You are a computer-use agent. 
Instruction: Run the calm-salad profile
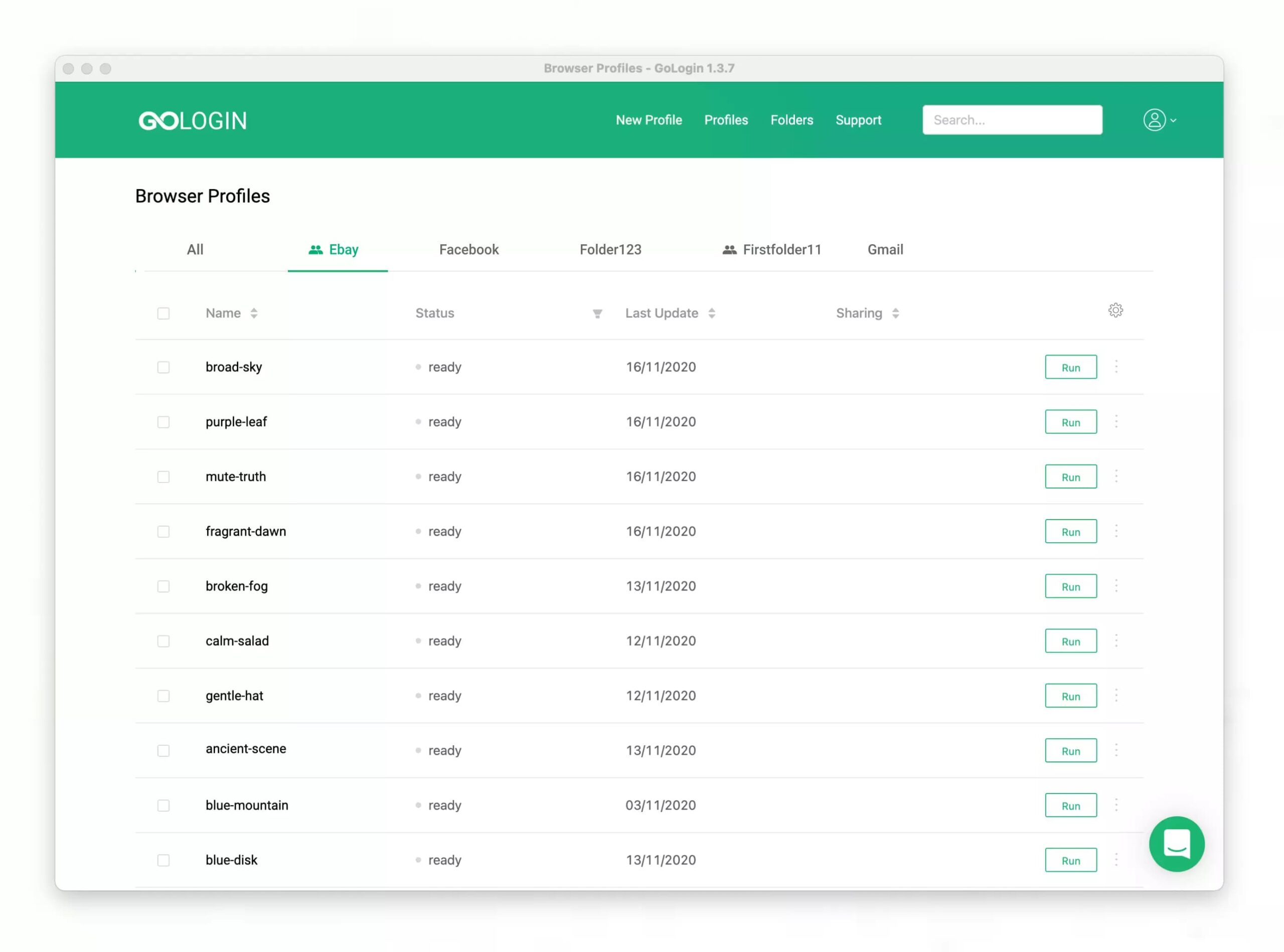pyautogui.click(x=1071, y=641)
